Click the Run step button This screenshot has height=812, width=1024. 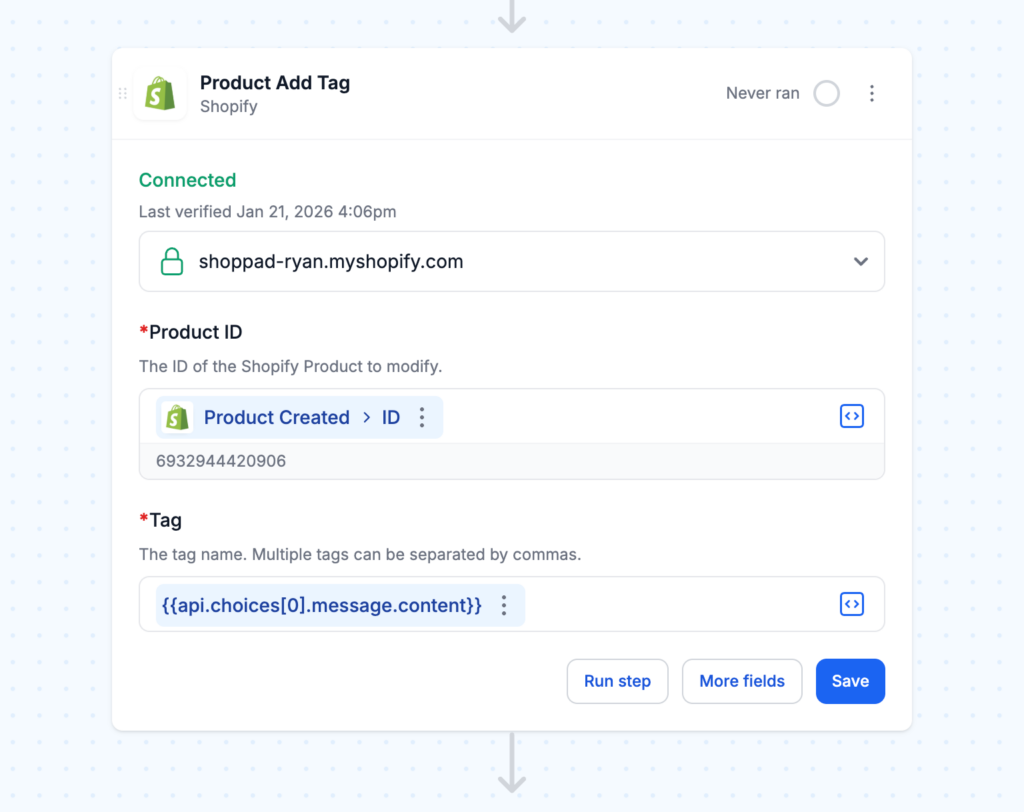pos(617,681)
